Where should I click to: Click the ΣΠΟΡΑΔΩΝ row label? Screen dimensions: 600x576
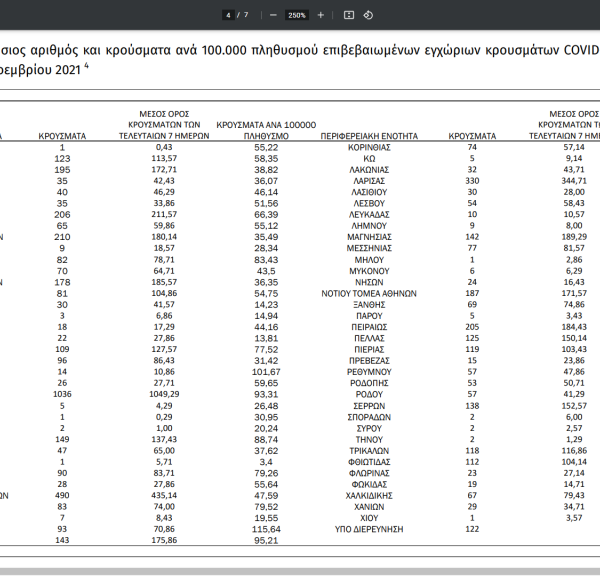[x=369, y=417]
